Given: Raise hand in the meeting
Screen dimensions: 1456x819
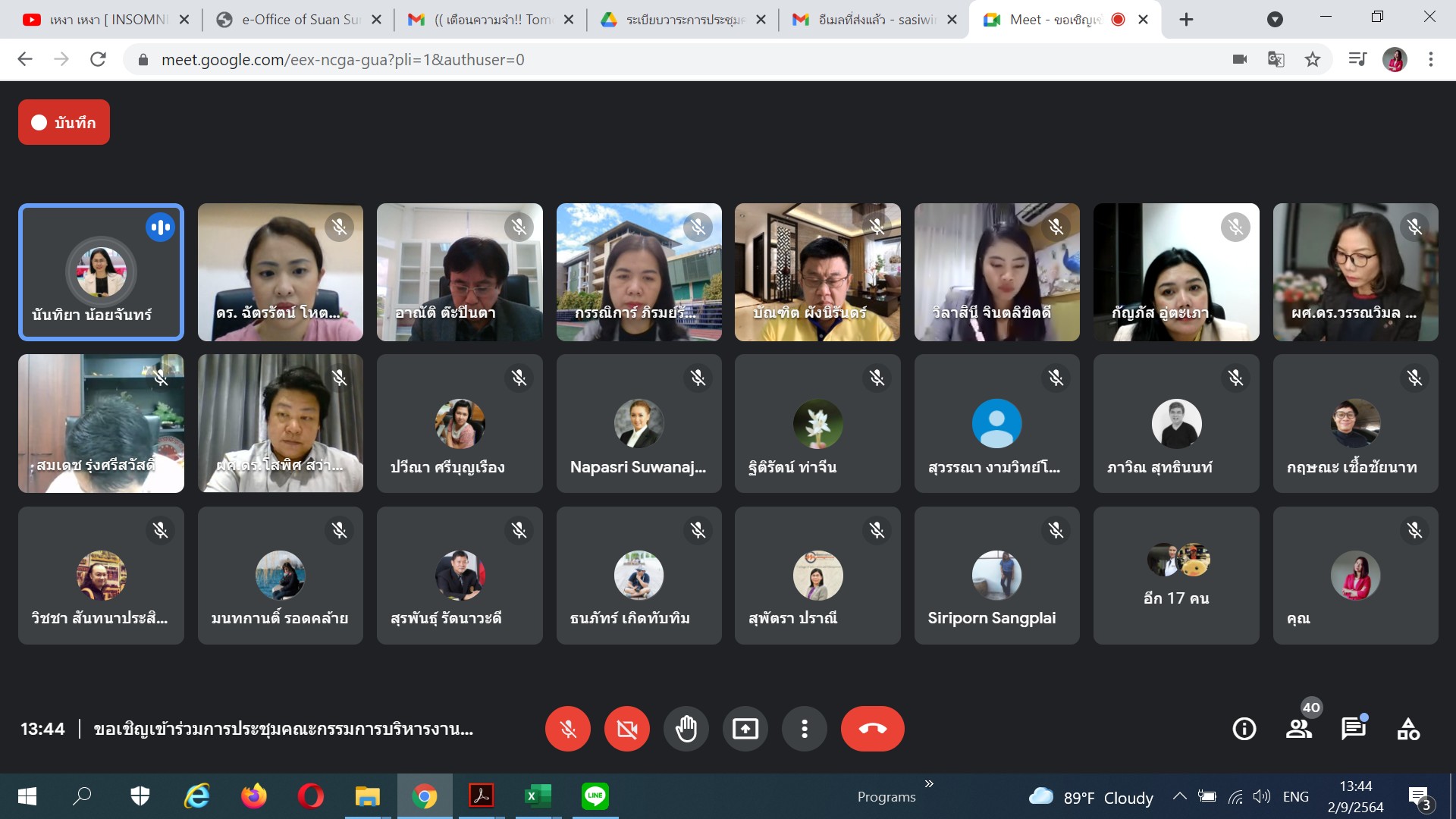Looking at the screenshot, I should pyautogui.click(x=686, y=729).
